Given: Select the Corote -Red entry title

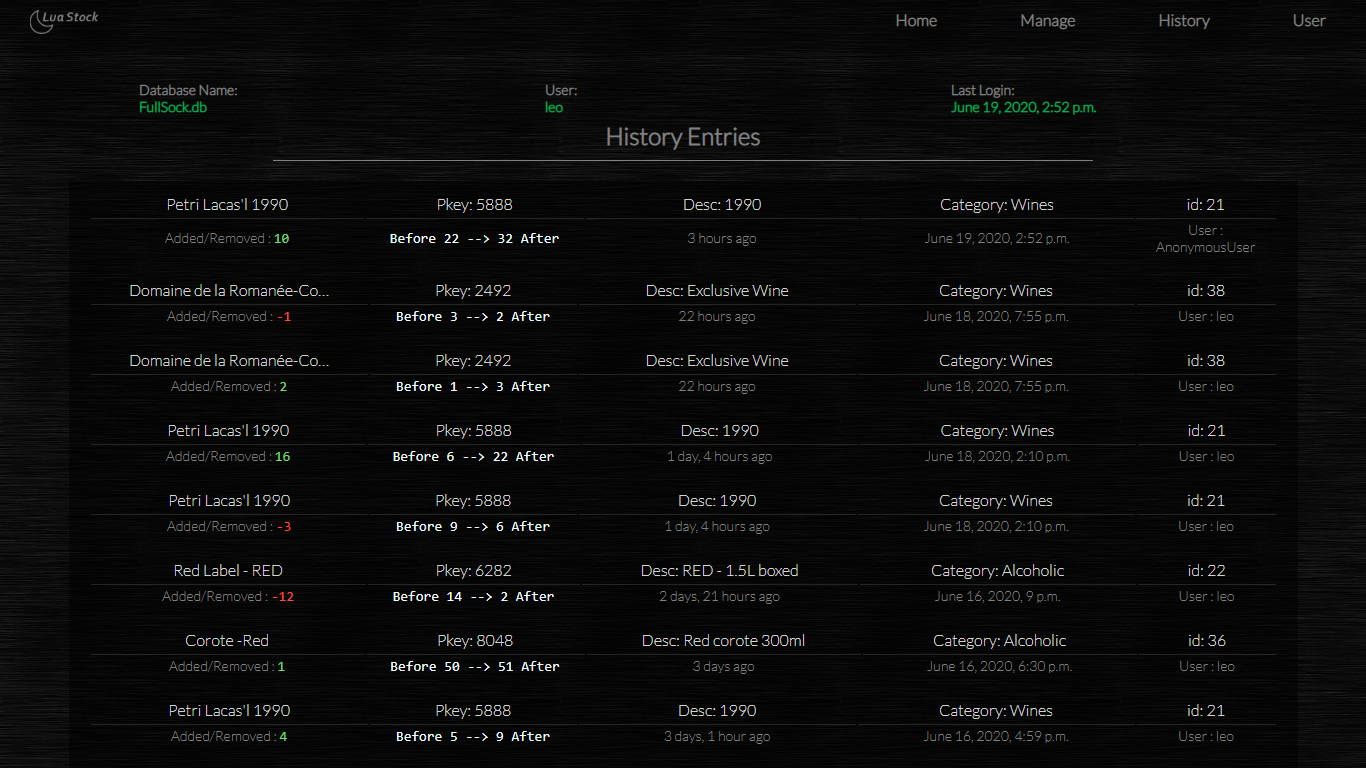Looking at the screenshot, I should click(x=227, y=641).
